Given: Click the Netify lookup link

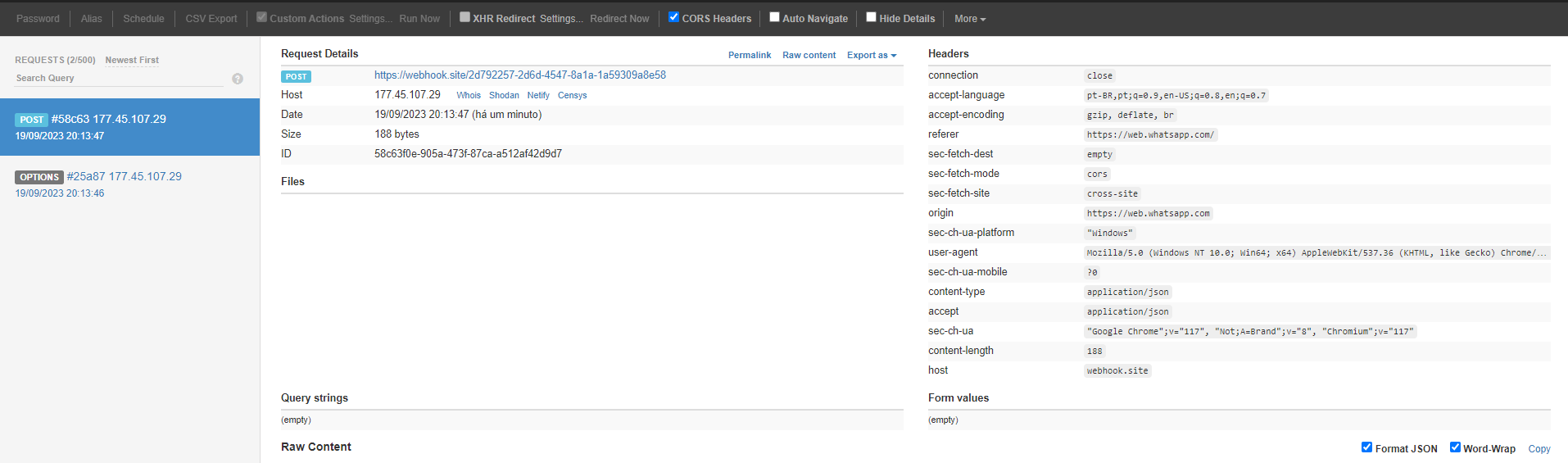Looking at the screenshot, I should 538,95.
